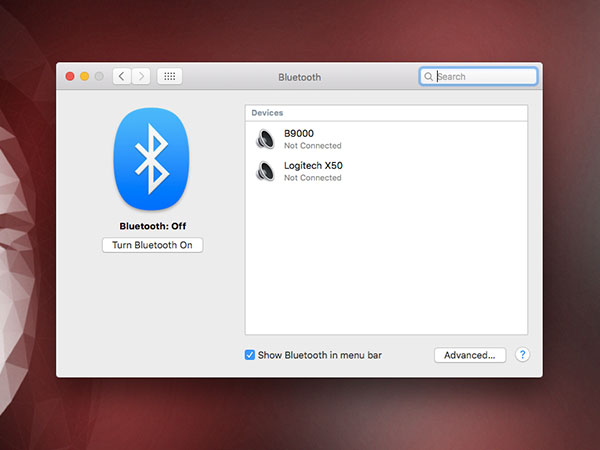The image size is (600, 450).
Task: Click Not Connected under B9000
Action: pos(313,146)
